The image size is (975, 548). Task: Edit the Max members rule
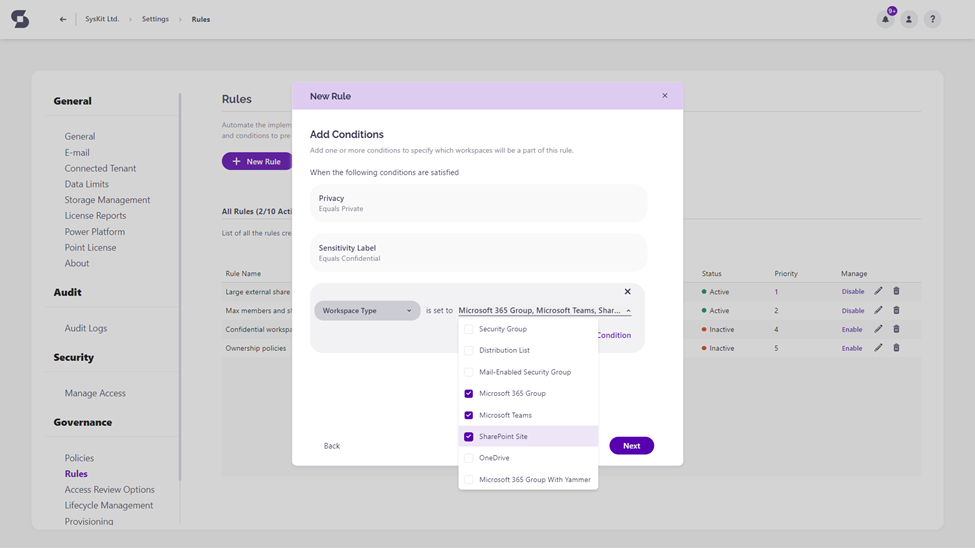coord(878,310)
